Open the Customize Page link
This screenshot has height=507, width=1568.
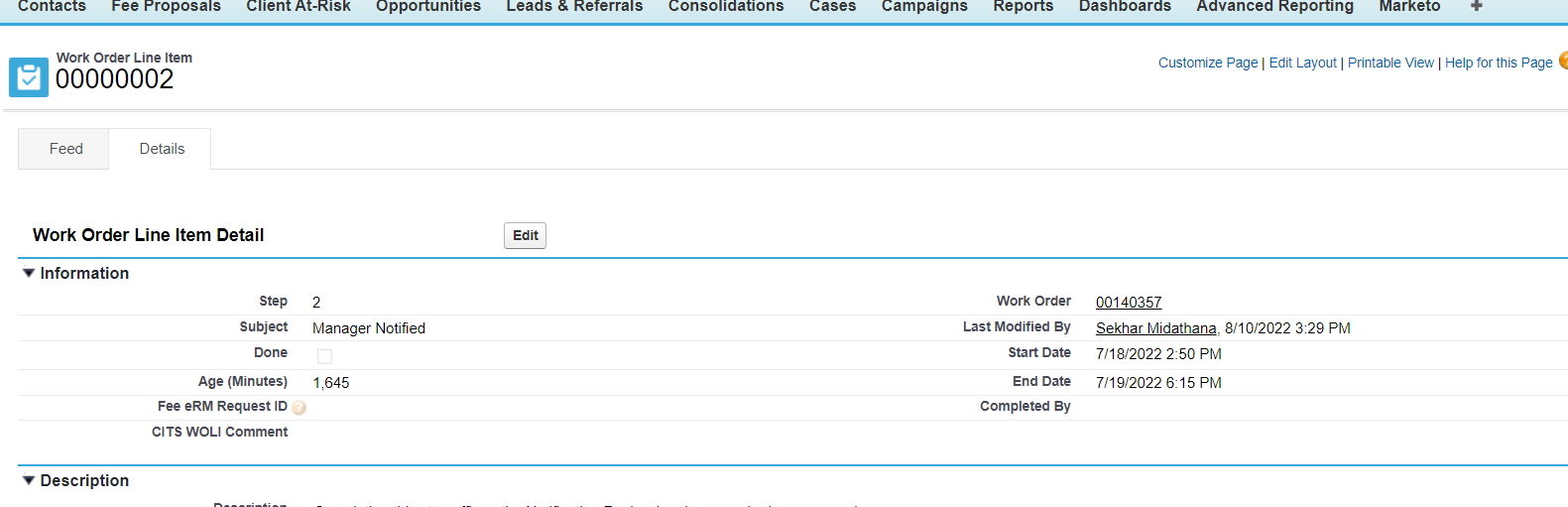point(1208,63)
